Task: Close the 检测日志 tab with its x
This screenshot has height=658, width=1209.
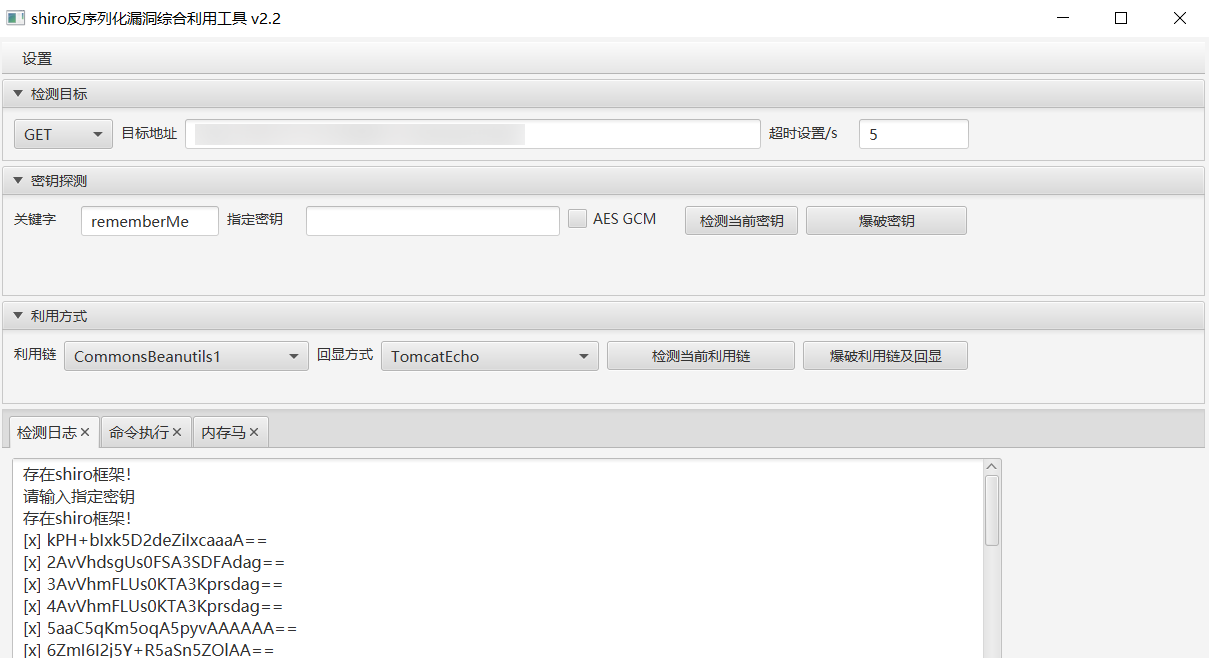Action: [85, 432]
